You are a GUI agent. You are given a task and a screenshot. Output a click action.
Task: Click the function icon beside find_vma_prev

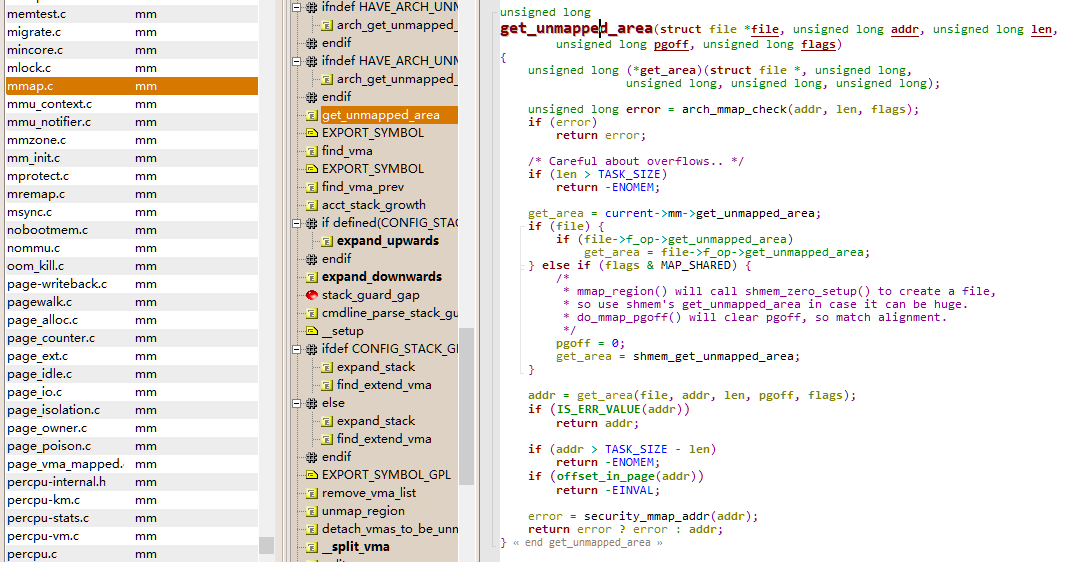[312, 187]
